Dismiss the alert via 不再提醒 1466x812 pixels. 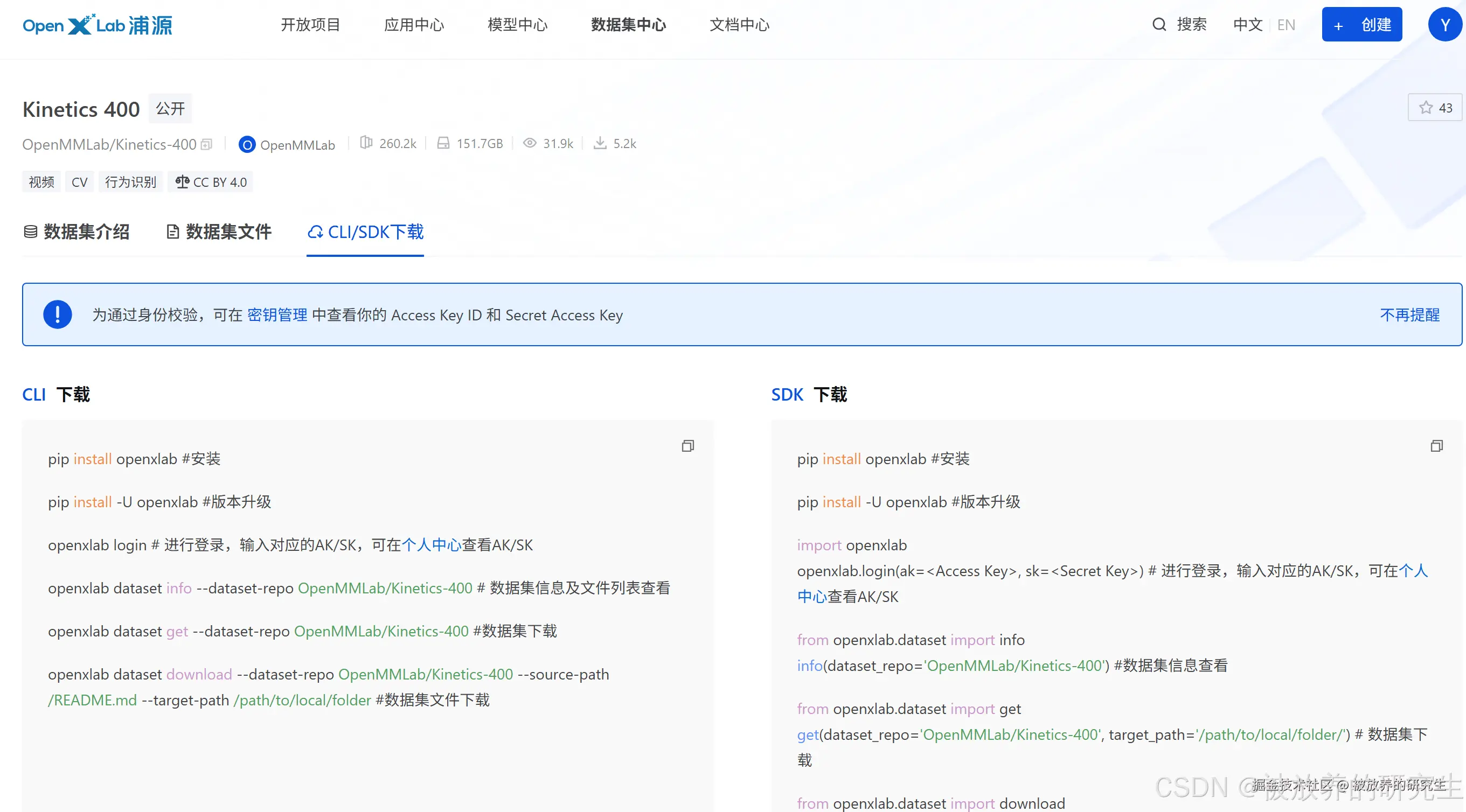[x=1409, y=314]
